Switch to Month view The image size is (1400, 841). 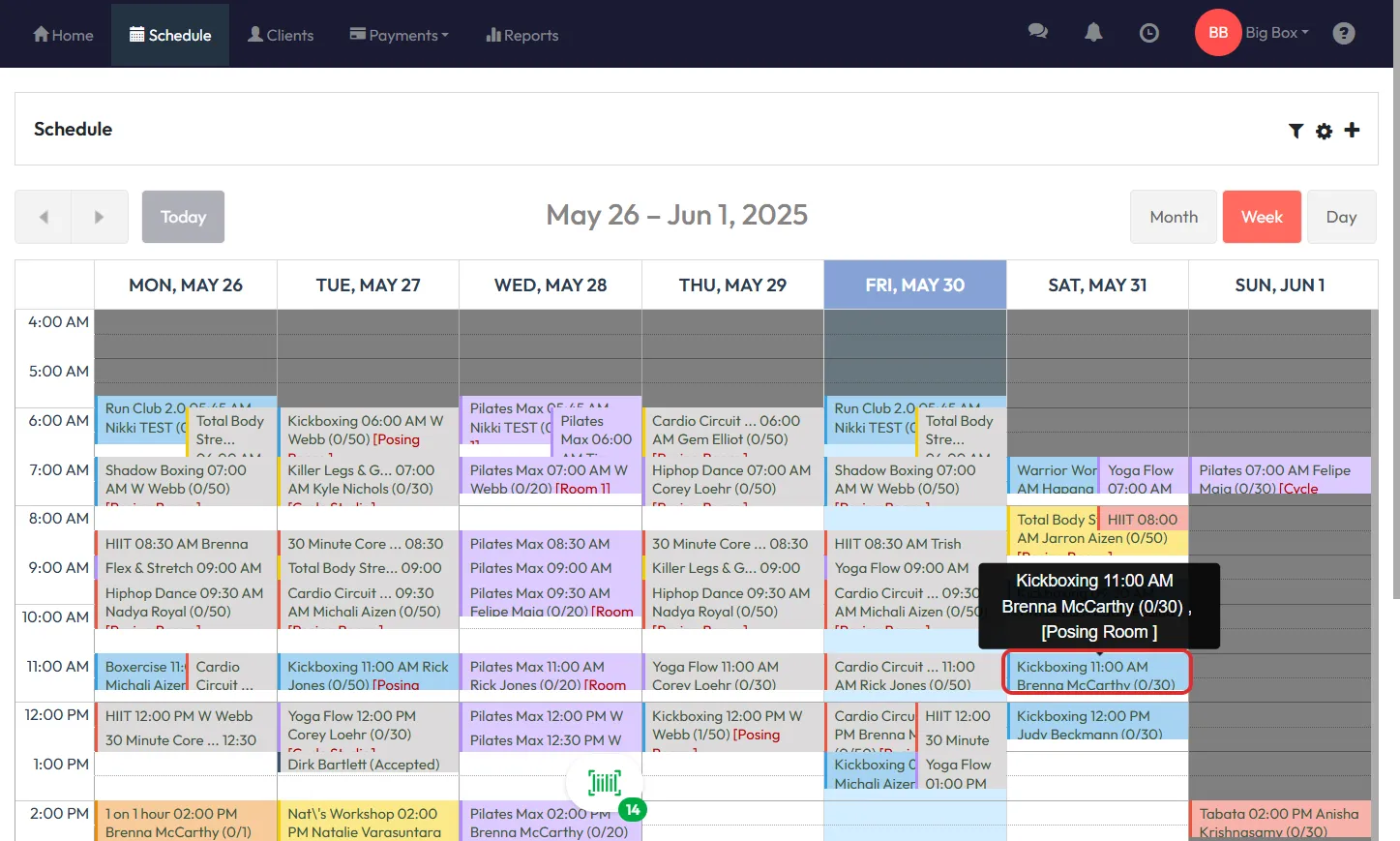(x=1173, y=217)
